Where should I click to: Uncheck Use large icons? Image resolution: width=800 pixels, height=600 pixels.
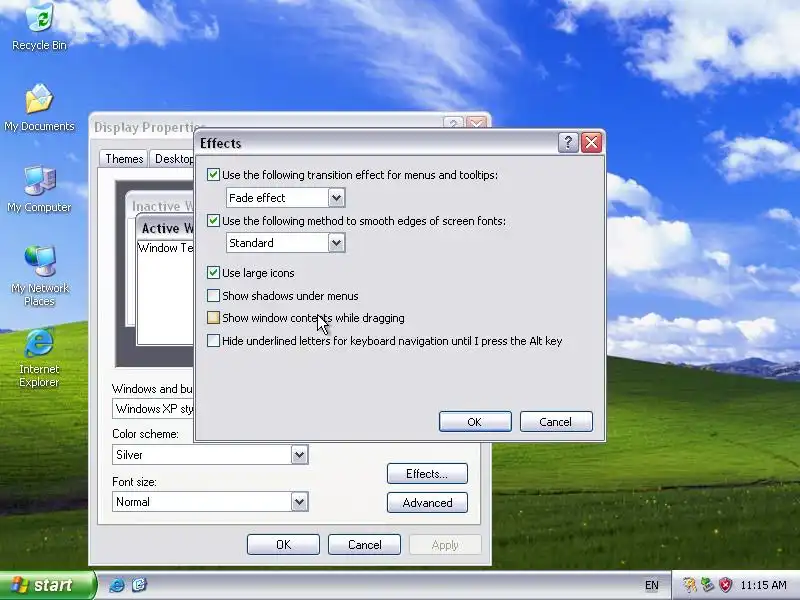[x=213, y=272]
